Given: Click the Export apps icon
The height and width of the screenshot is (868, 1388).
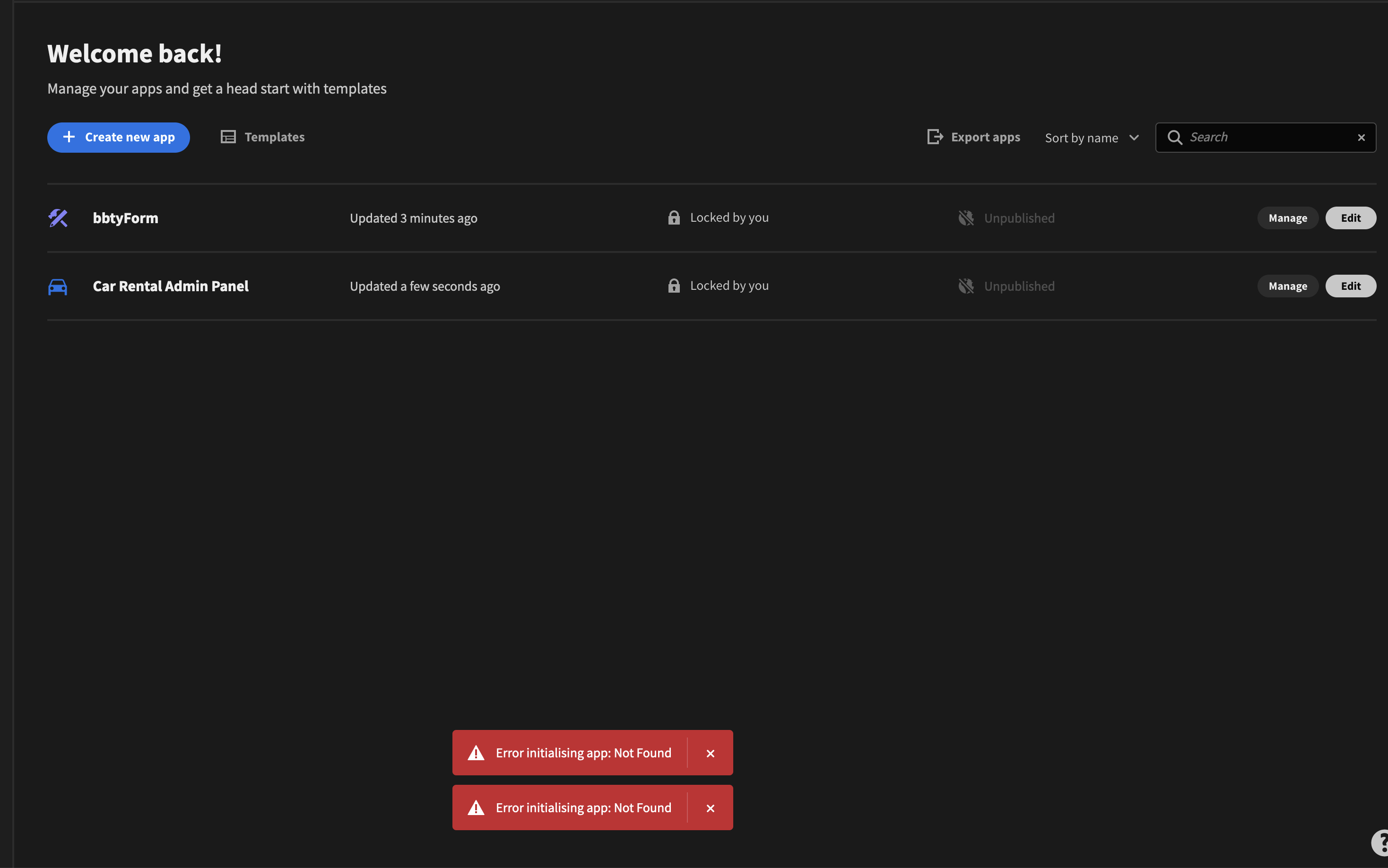Looking at the screenshot, I should click(x=935, y=137).
